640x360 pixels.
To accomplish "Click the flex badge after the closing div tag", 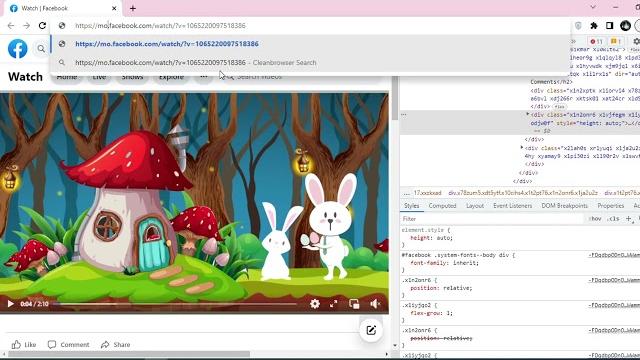I will [x=559, y=107].
